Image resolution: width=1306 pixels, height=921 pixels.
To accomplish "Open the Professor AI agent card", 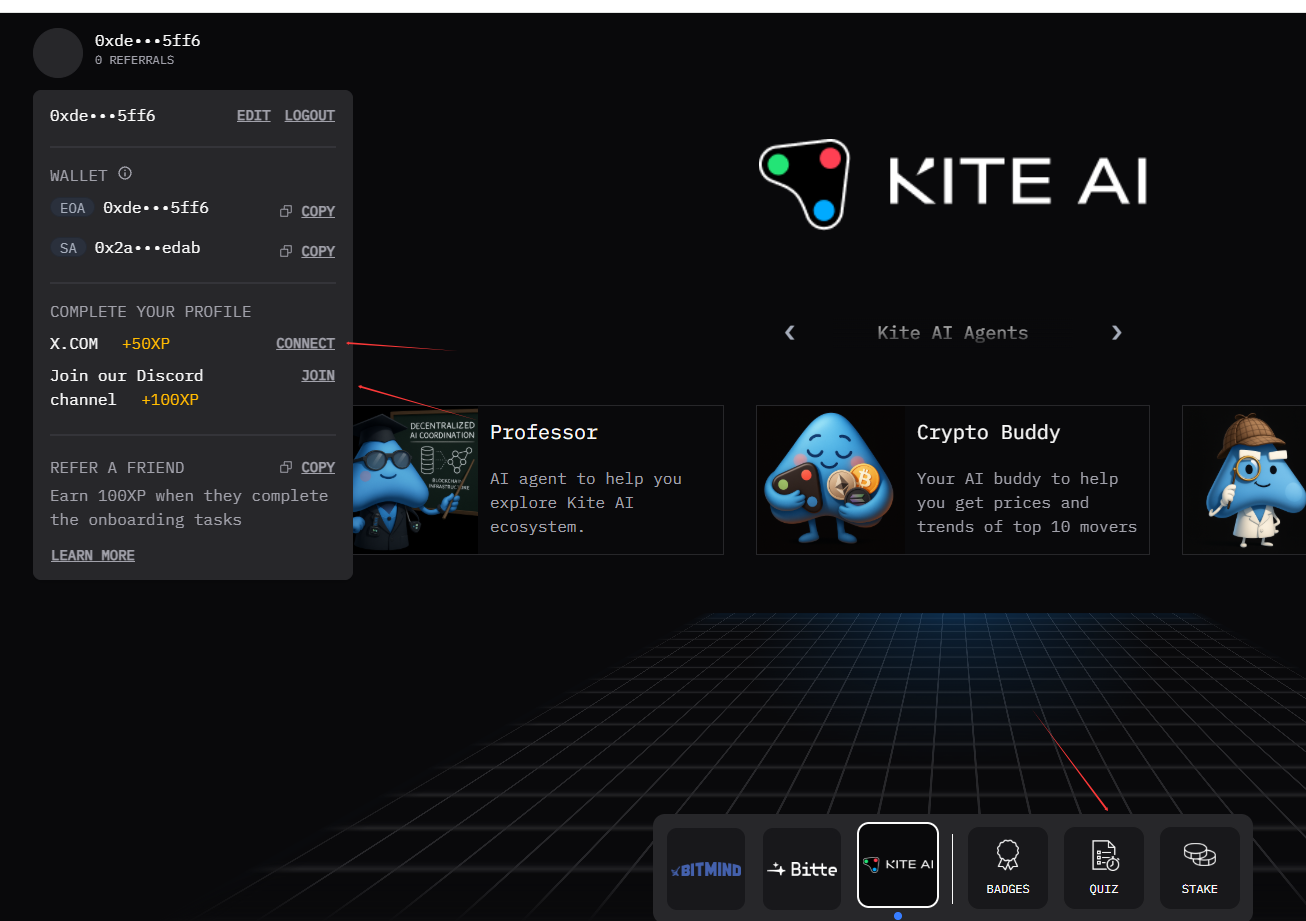I will pyautogui.click(x=543, y=480).
